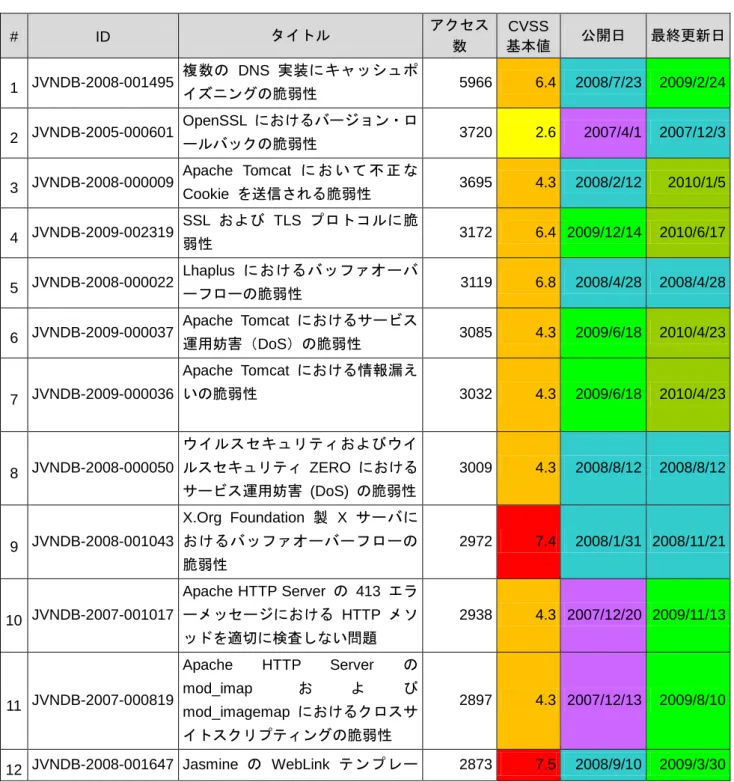Click the publish date 2008/2/12

[x=603, y=183]
